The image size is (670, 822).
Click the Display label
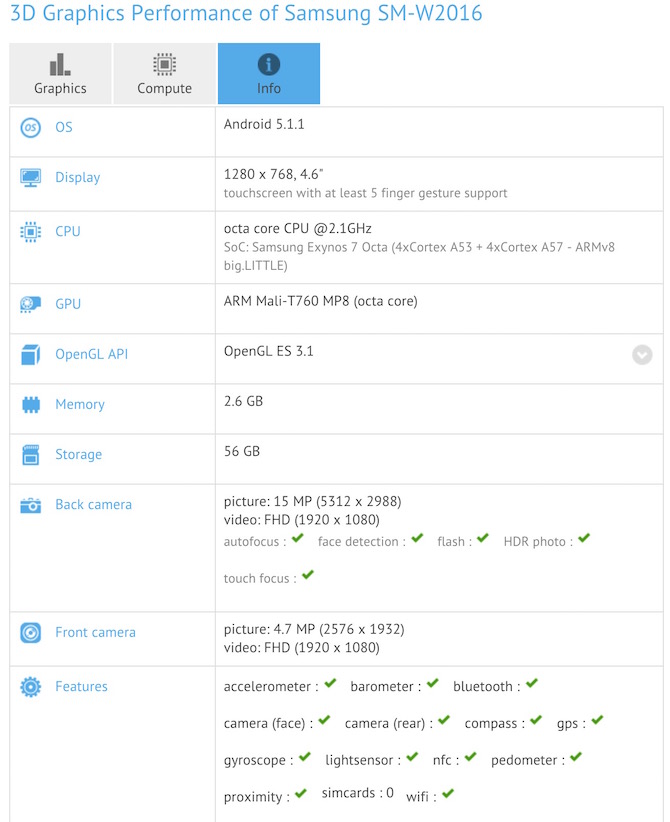tap(78, 178)
